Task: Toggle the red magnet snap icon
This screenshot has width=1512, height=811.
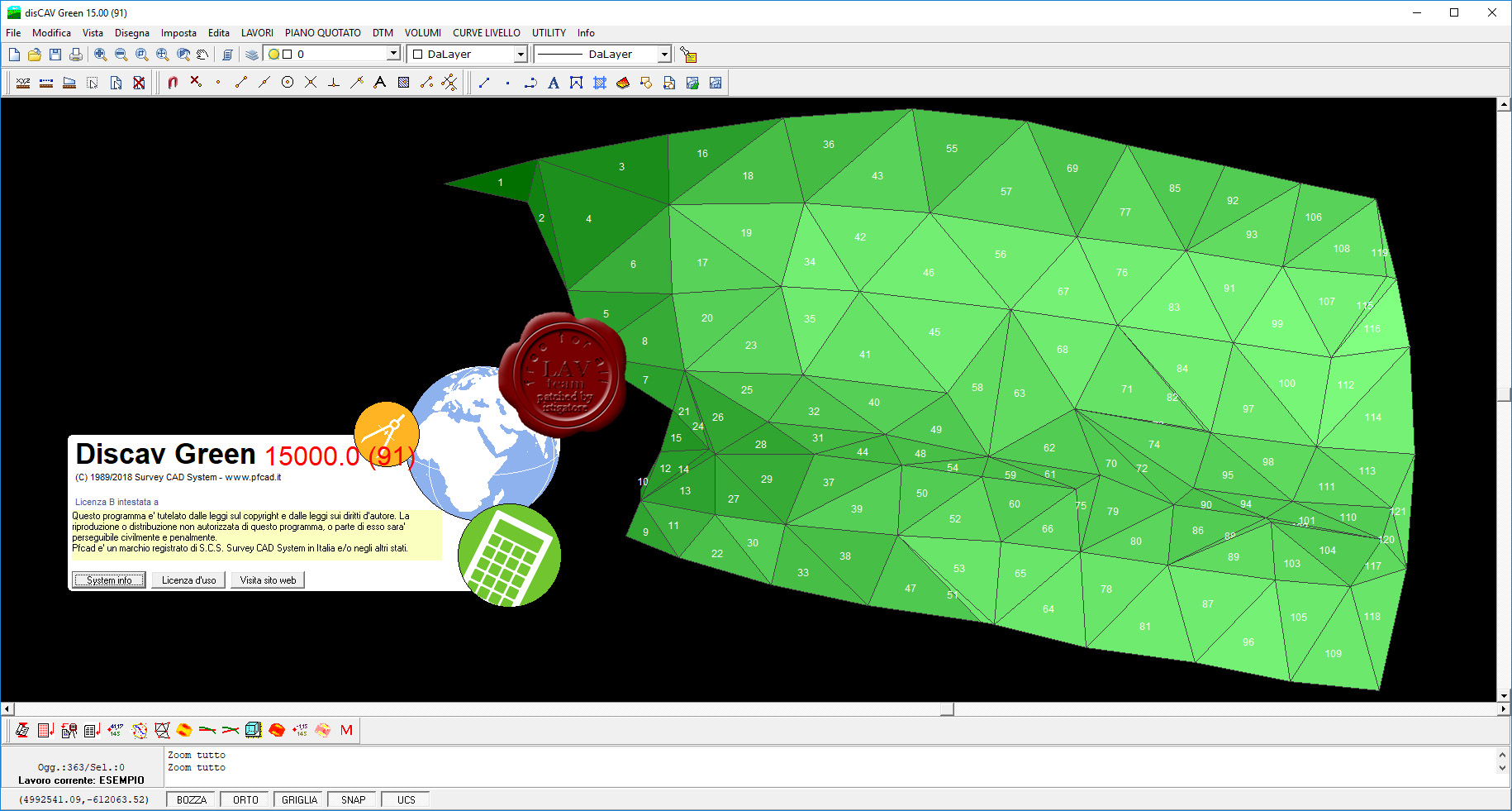Action: point(173,83)
